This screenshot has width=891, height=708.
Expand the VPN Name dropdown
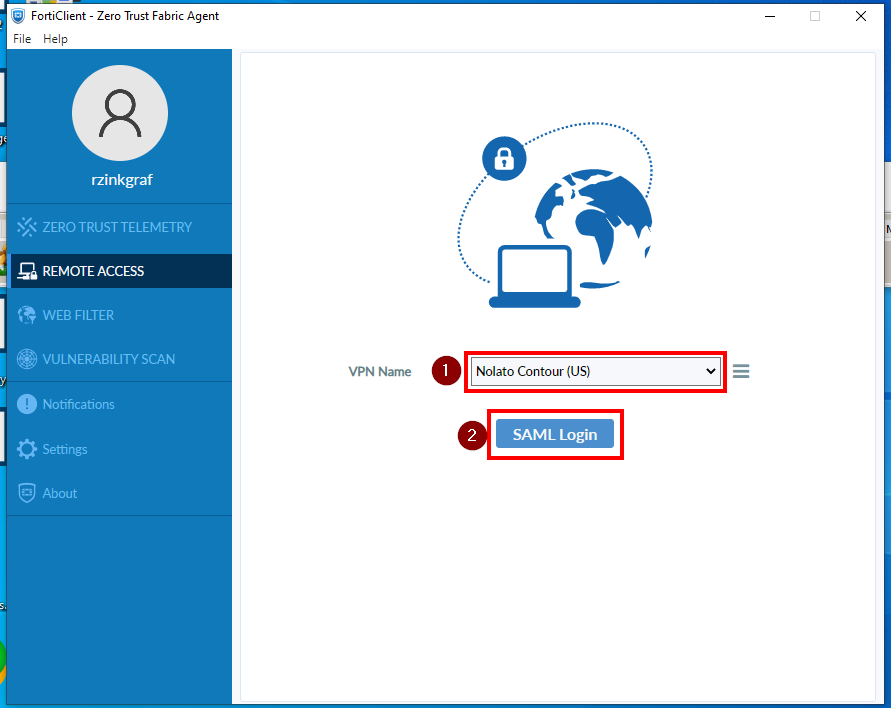[596, 372]
